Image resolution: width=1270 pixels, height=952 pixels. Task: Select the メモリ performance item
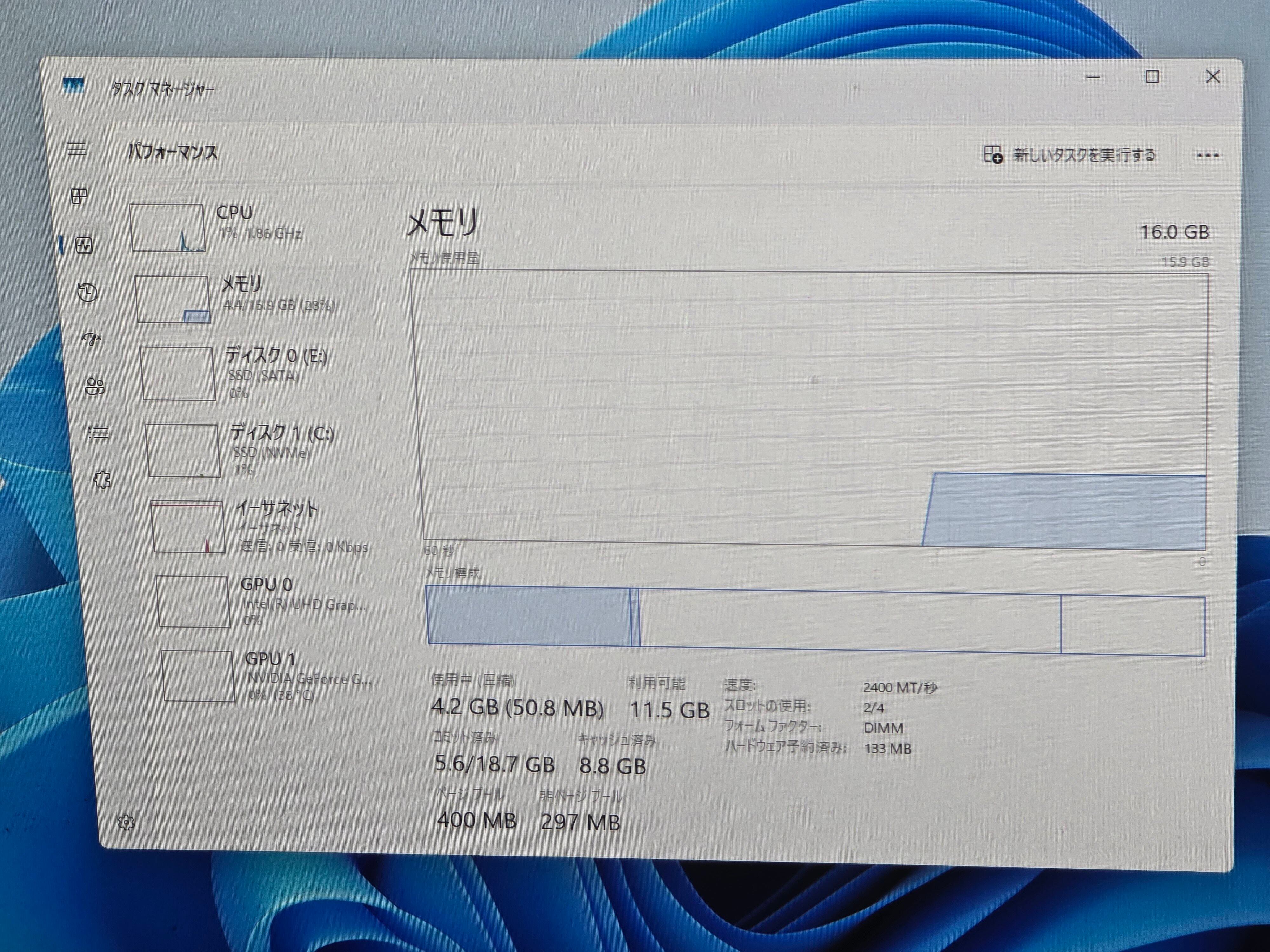point(253,299)
